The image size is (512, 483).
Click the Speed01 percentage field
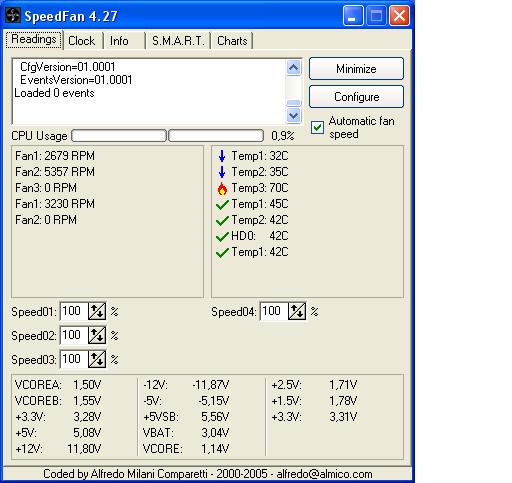tap(74, 311)
